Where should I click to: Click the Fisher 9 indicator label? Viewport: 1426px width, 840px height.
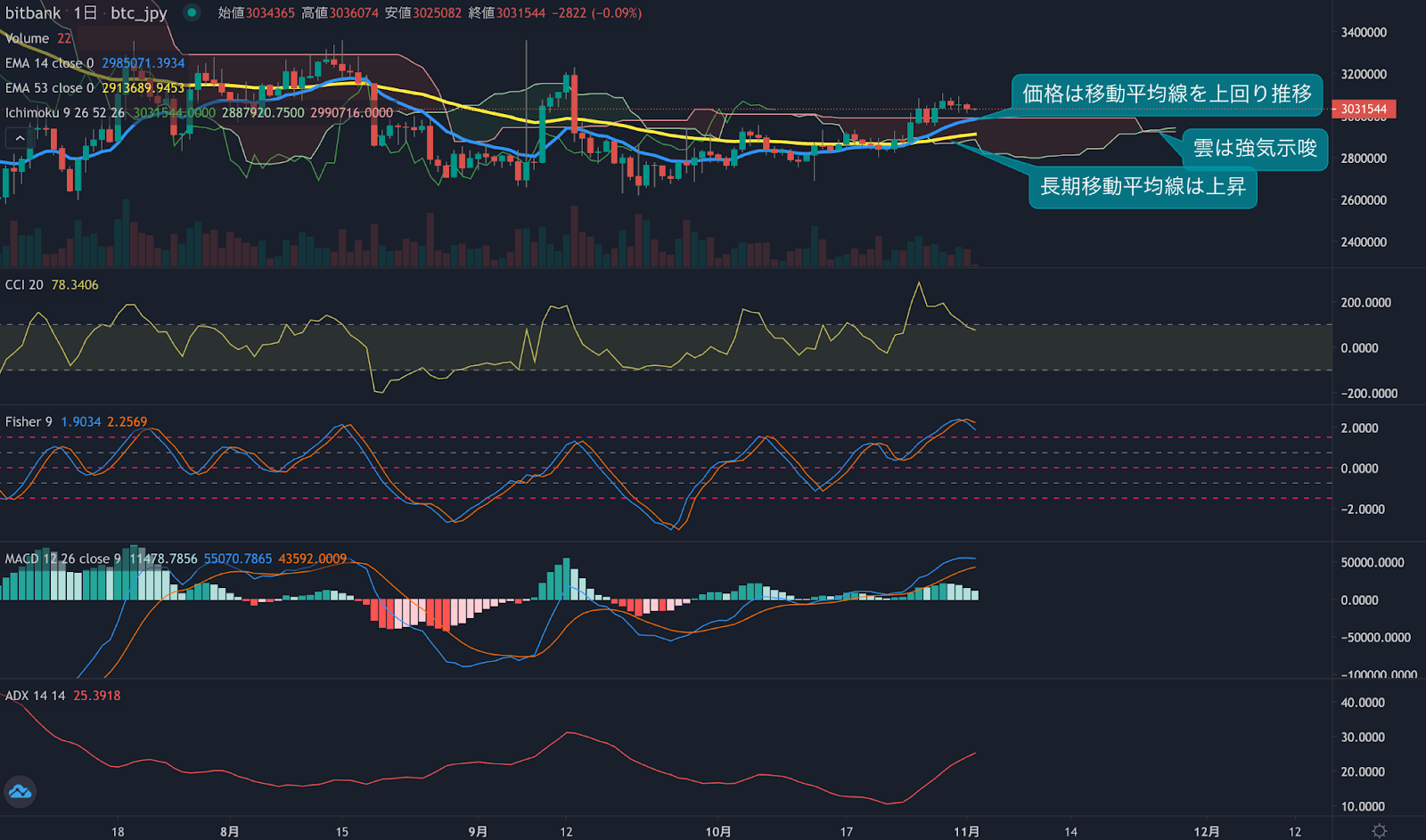pyautogui.click(x=29, y=421)
